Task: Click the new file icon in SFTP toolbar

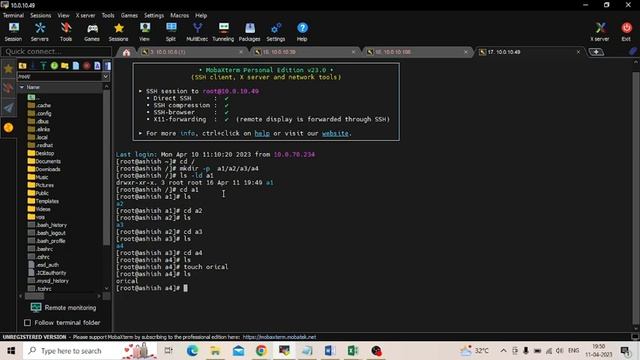Action: (76, 66)
